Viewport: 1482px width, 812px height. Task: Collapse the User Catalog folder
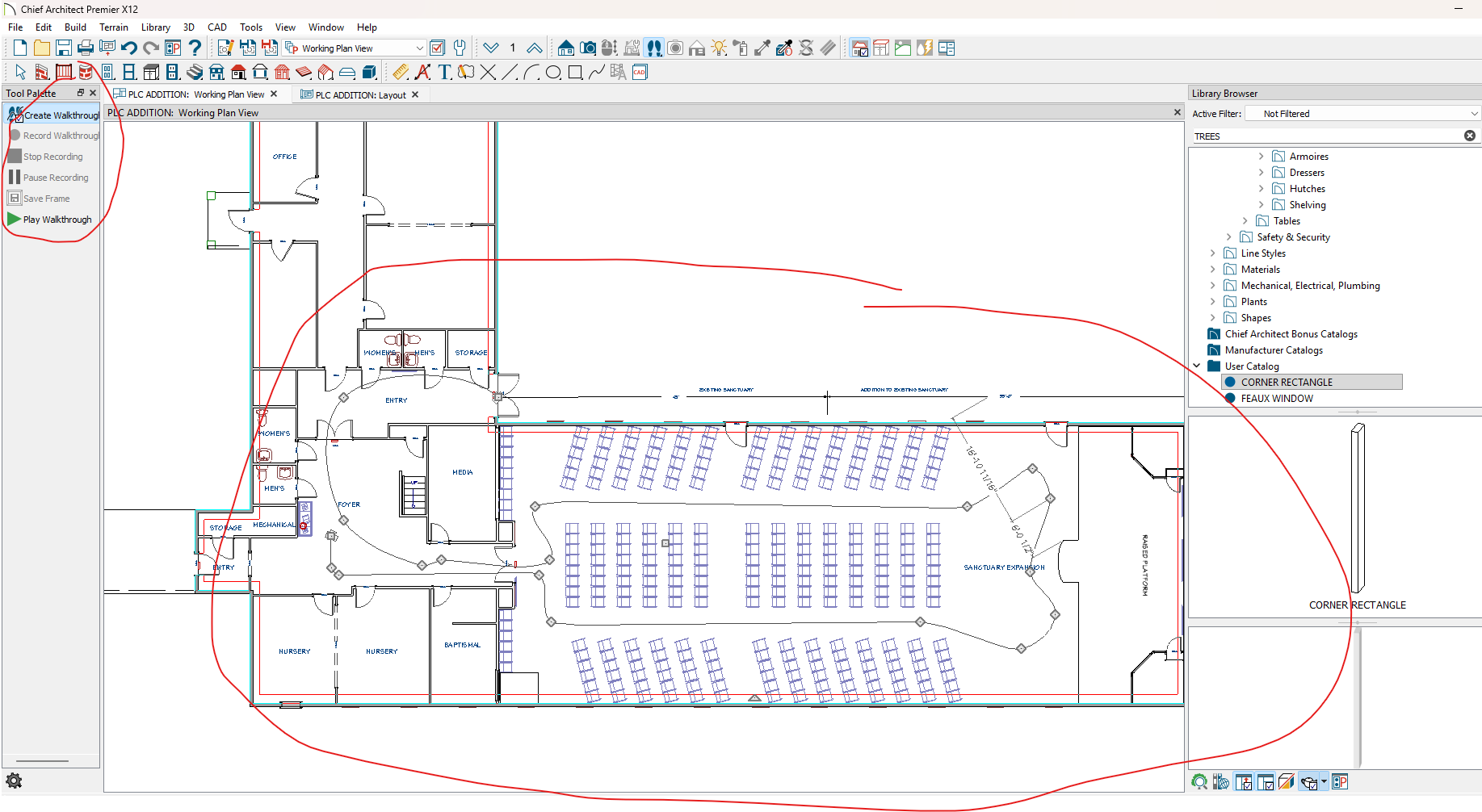[x=1197, y=366]
